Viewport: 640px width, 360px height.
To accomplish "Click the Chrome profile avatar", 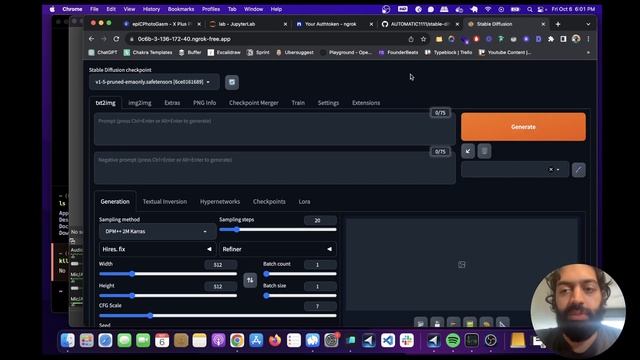I will tap(576, 39).
